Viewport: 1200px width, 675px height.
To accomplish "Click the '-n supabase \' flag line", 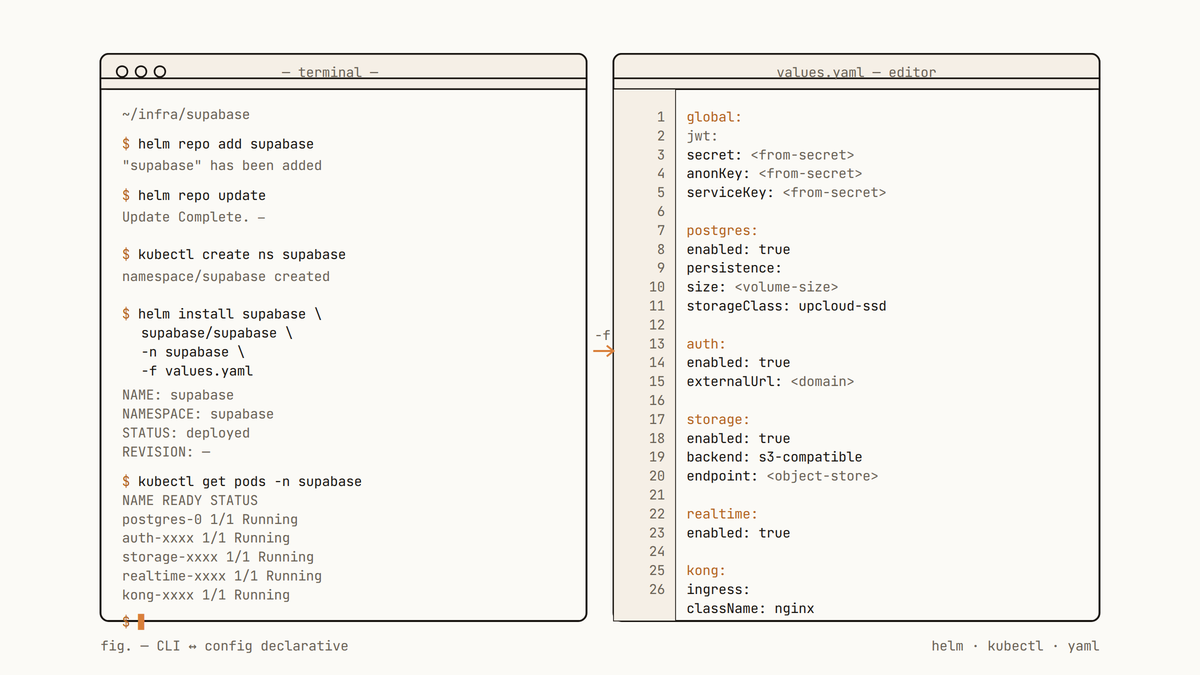I will coord(193,351).
